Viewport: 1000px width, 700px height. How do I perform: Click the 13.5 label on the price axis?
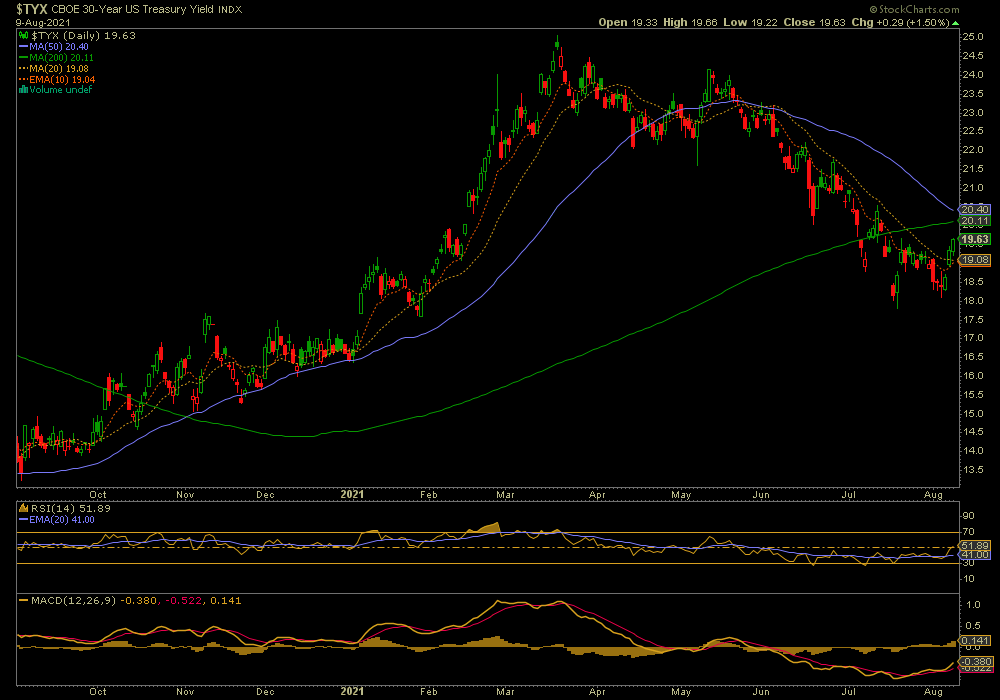tap(973, 470)
